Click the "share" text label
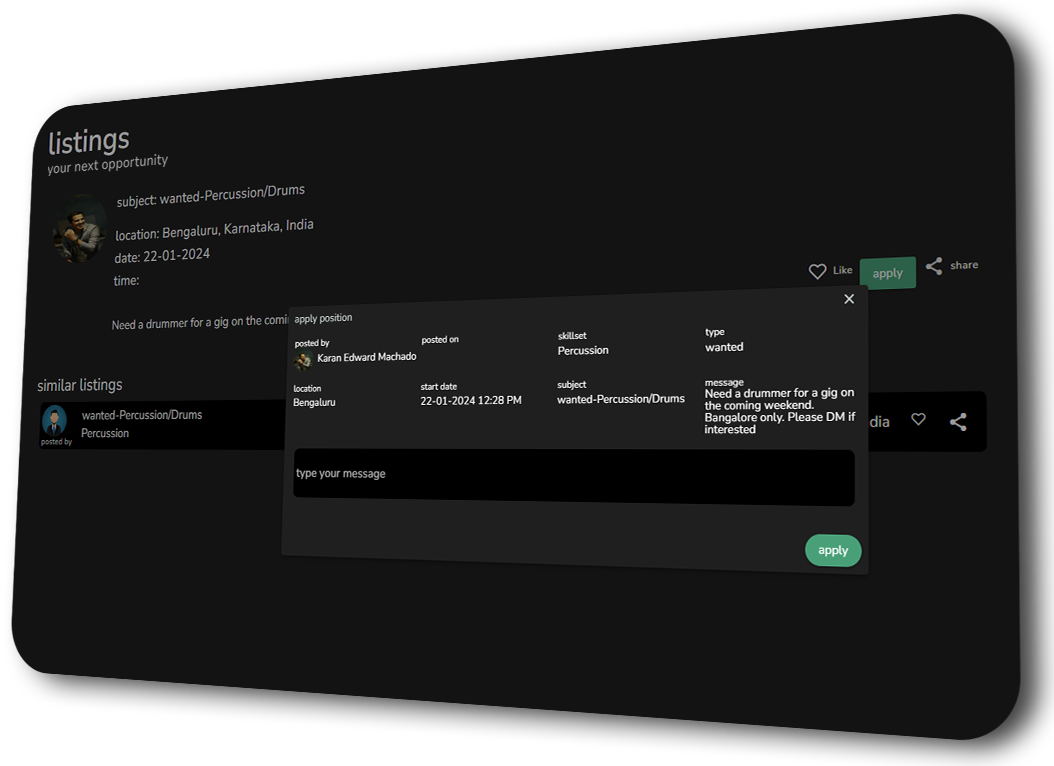The image size is (1054, 766). pos(964,265)
